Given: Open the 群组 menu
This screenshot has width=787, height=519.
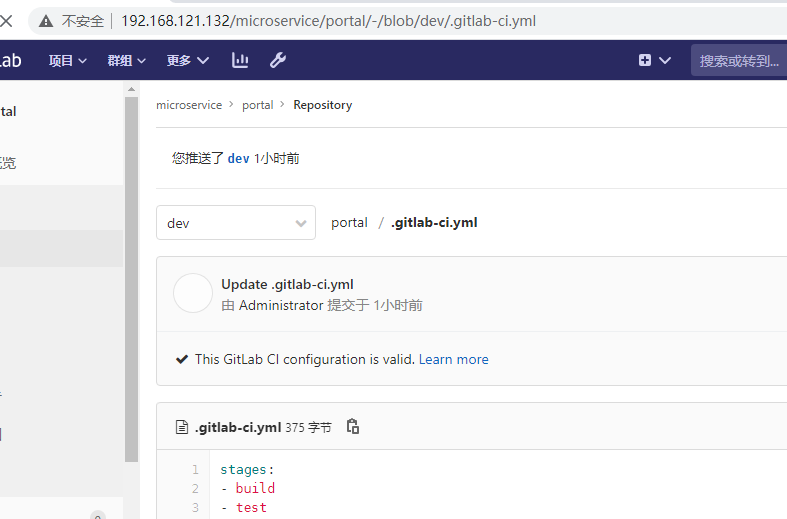Looking at the screenshot, I should [x=126, y=61].
